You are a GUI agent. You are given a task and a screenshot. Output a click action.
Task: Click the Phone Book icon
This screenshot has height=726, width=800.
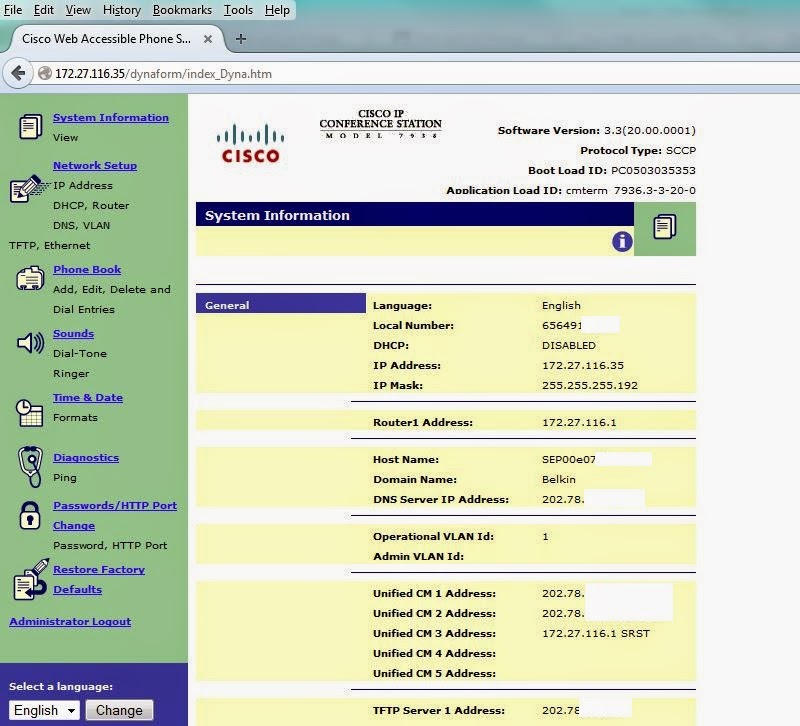click(30, 278)
